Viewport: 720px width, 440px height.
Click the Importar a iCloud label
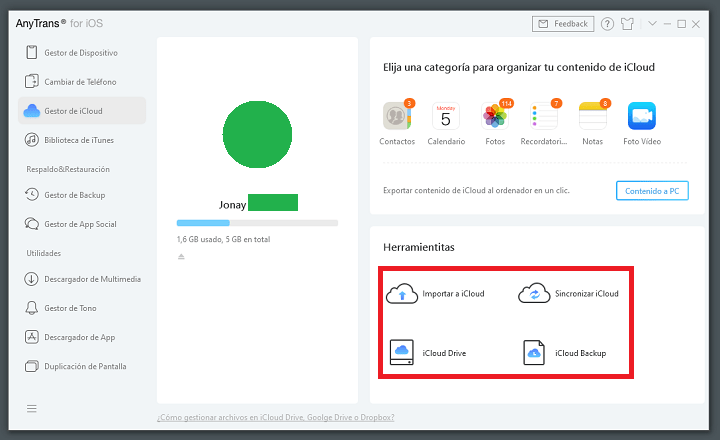tap(453, 293)
